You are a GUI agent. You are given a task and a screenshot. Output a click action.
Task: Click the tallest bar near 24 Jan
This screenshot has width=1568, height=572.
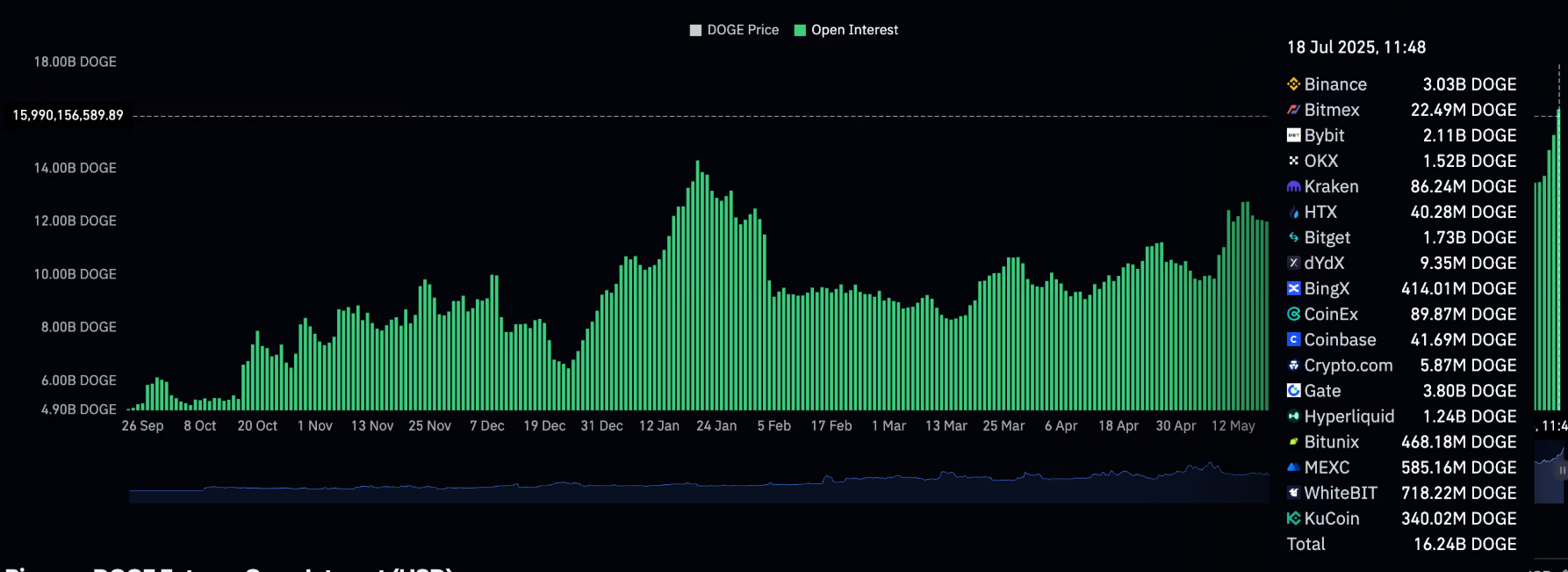(x=698, y=286)
